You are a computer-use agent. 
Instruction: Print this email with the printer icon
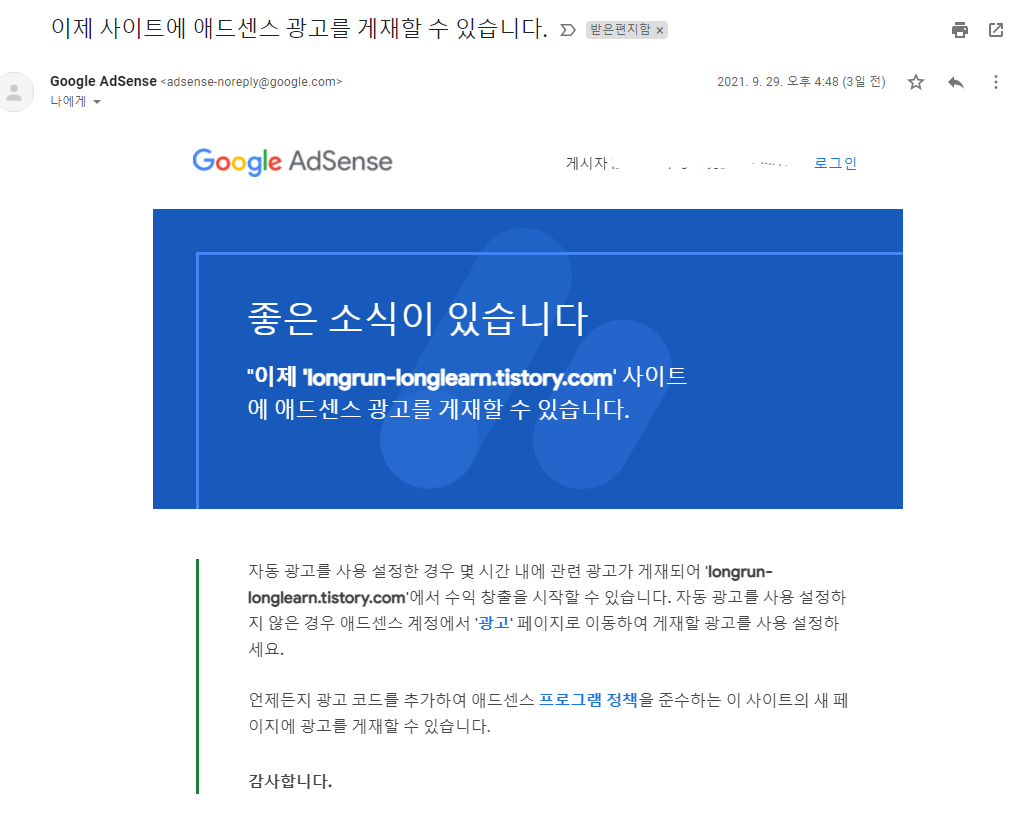960,30
